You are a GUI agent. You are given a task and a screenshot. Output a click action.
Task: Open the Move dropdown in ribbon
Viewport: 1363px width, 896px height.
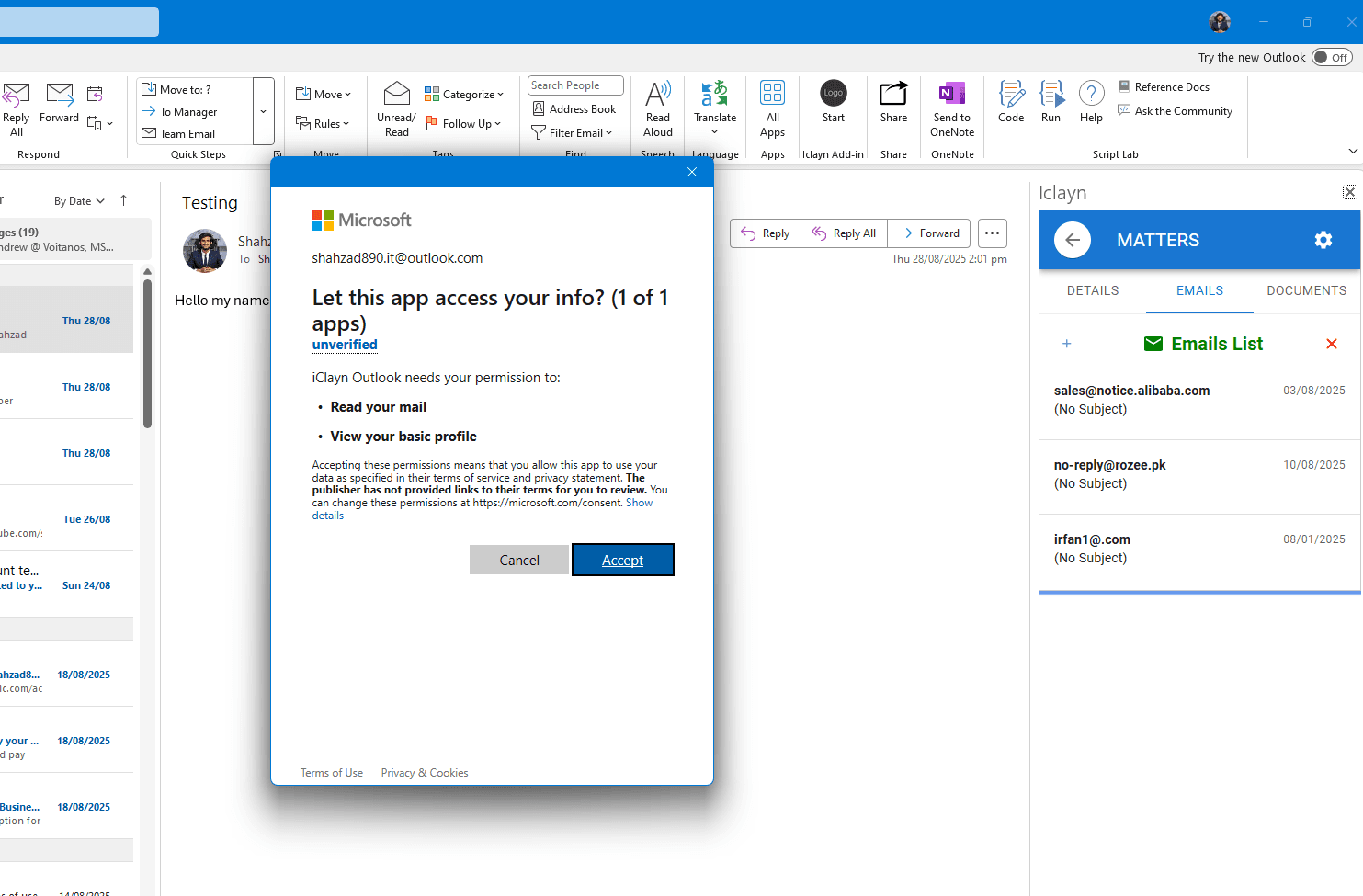[323, 94]
